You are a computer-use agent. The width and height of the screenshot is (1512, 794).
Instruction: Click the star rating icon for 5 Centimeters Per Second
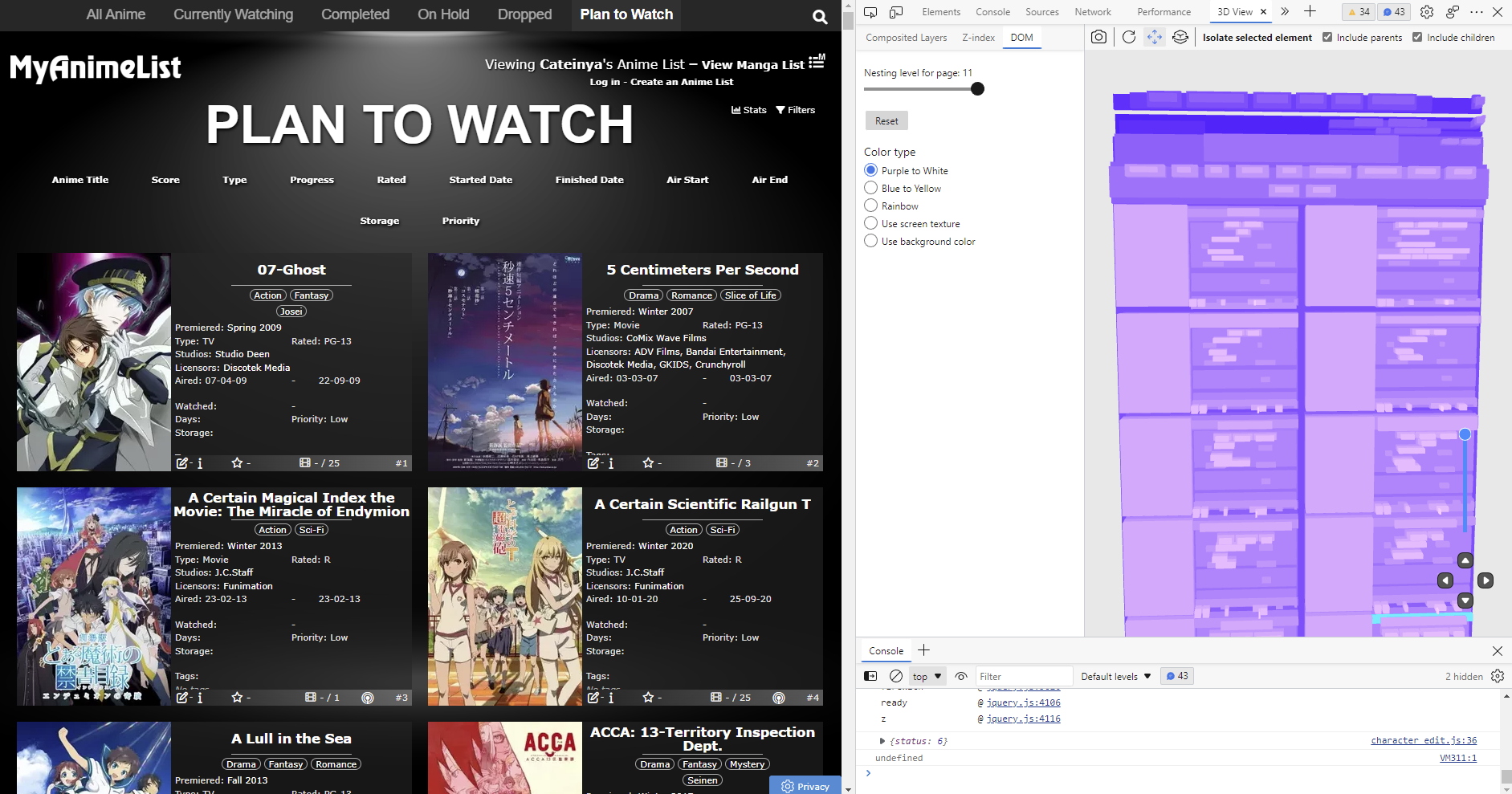(x=647, y=463)
